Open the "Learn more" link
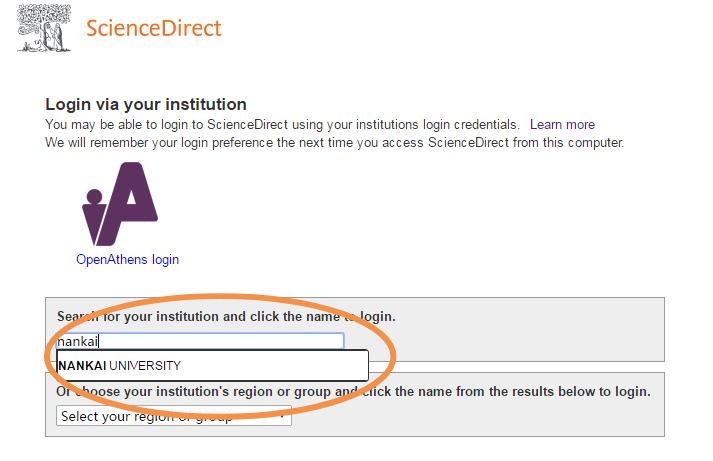The height and width of the screenshot is (461, 713). pos(562,125)
